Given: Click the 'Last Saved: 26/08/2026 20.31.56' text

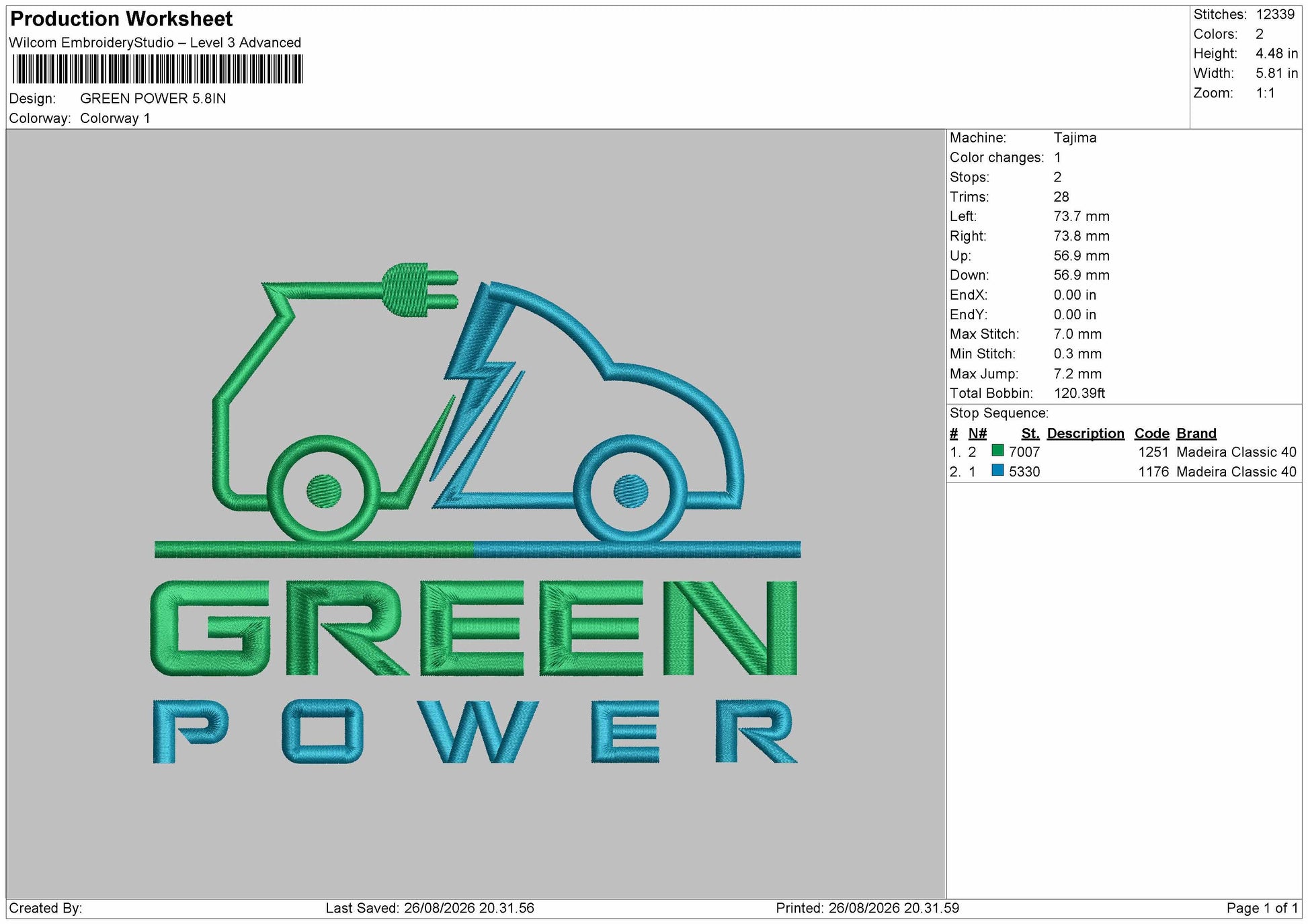Looking at the screenshot, I should tap(430, 908).
